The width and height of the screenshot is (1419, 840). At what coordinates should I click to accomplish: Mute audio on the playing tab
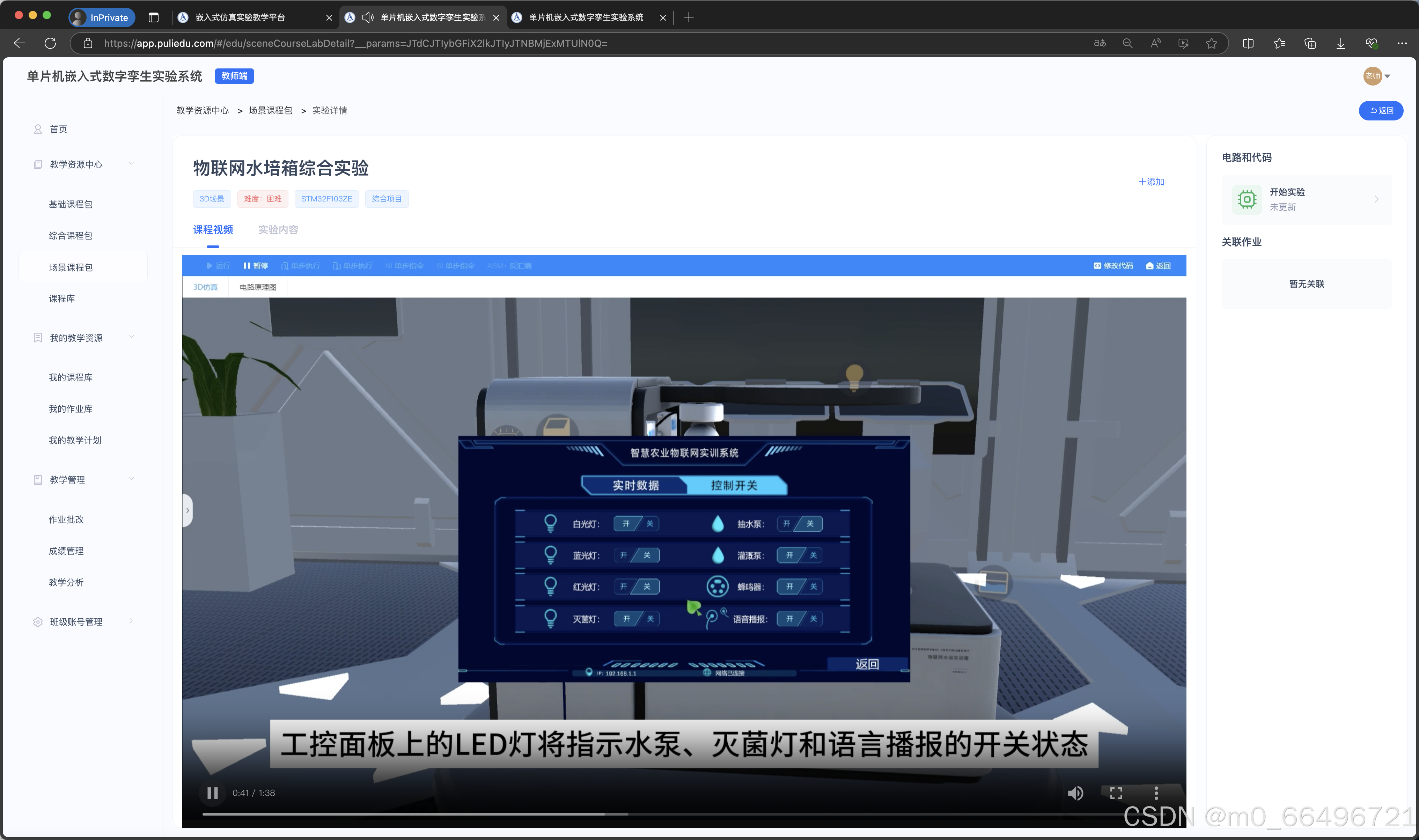pos(368,17)
